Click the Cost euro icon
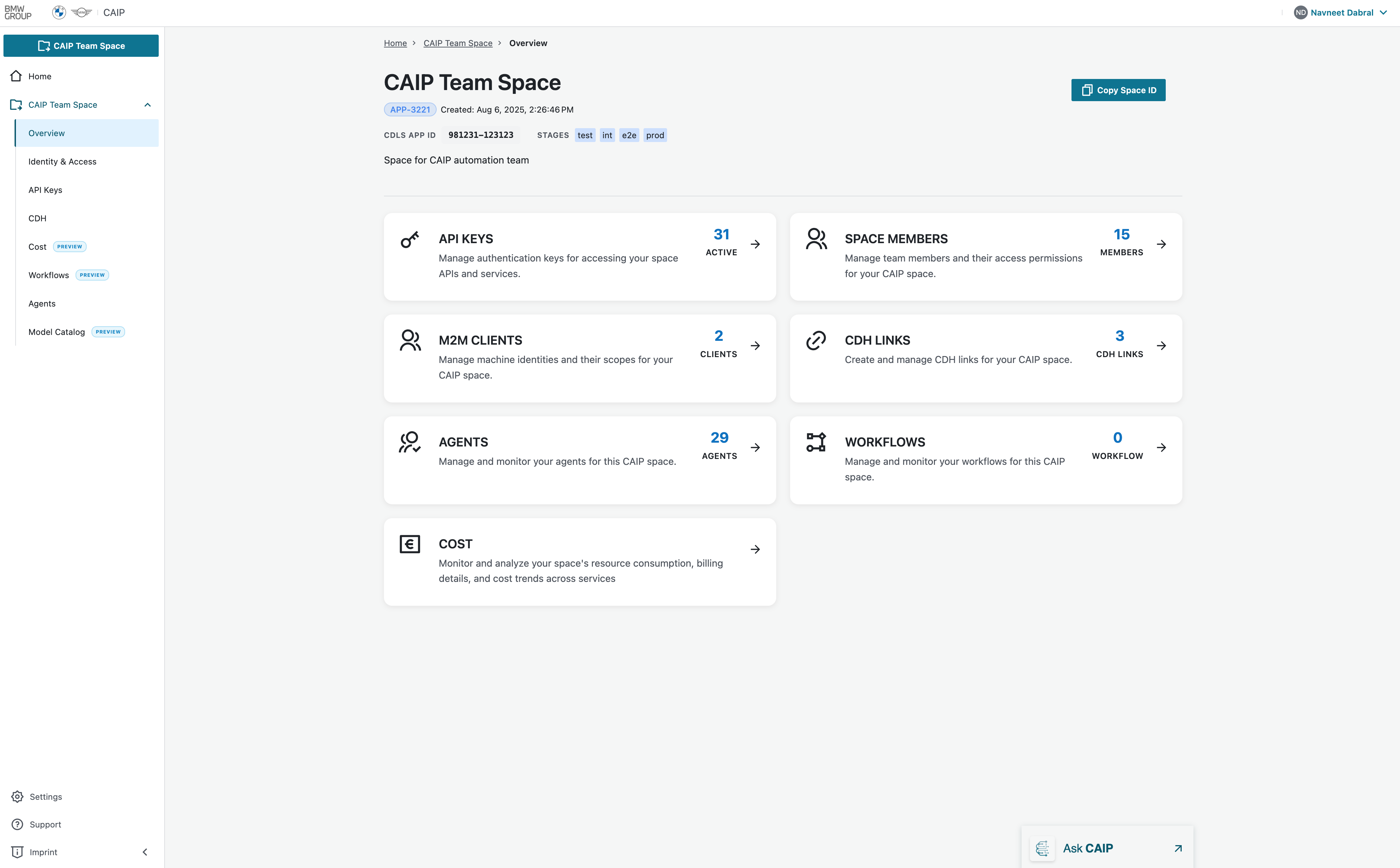The image size is (1400, 868). [410, 544]
